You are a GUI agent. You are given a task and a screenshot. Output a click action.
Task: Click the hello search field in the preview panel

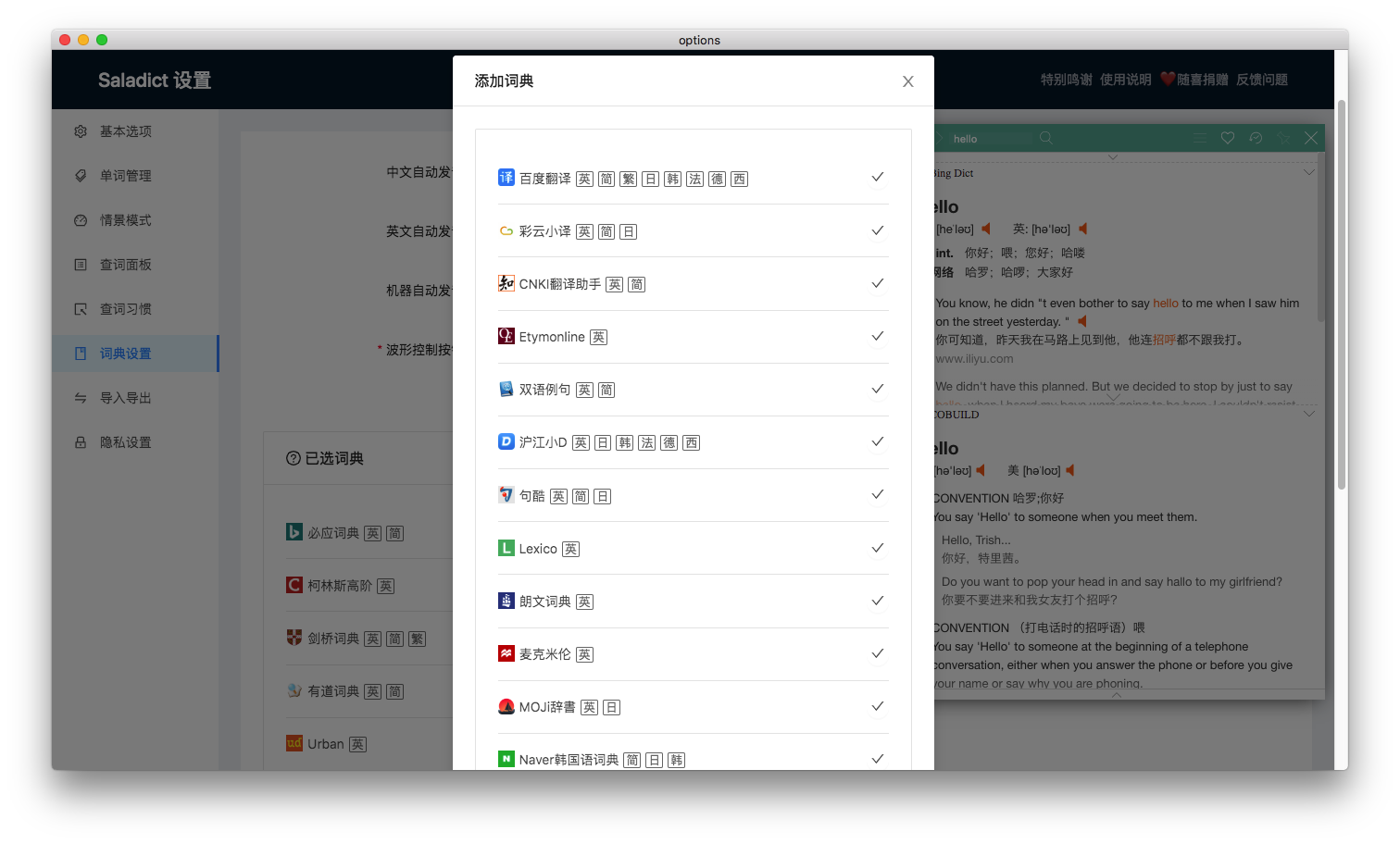(991, 139)
